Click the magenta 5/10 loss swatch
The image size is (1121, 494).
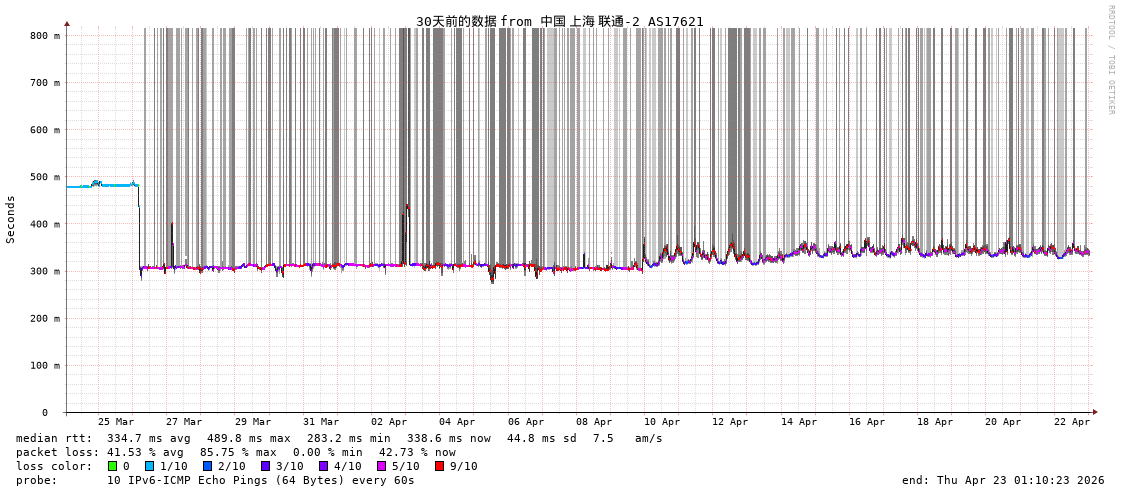[382, 466]
